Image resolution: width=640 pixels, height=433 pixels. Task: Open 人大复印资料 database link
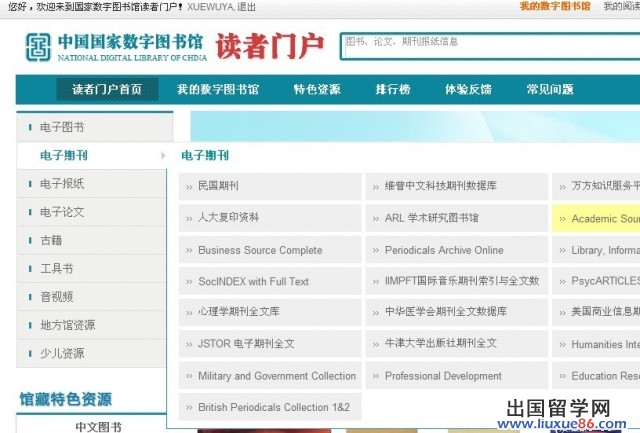point(270,218)
